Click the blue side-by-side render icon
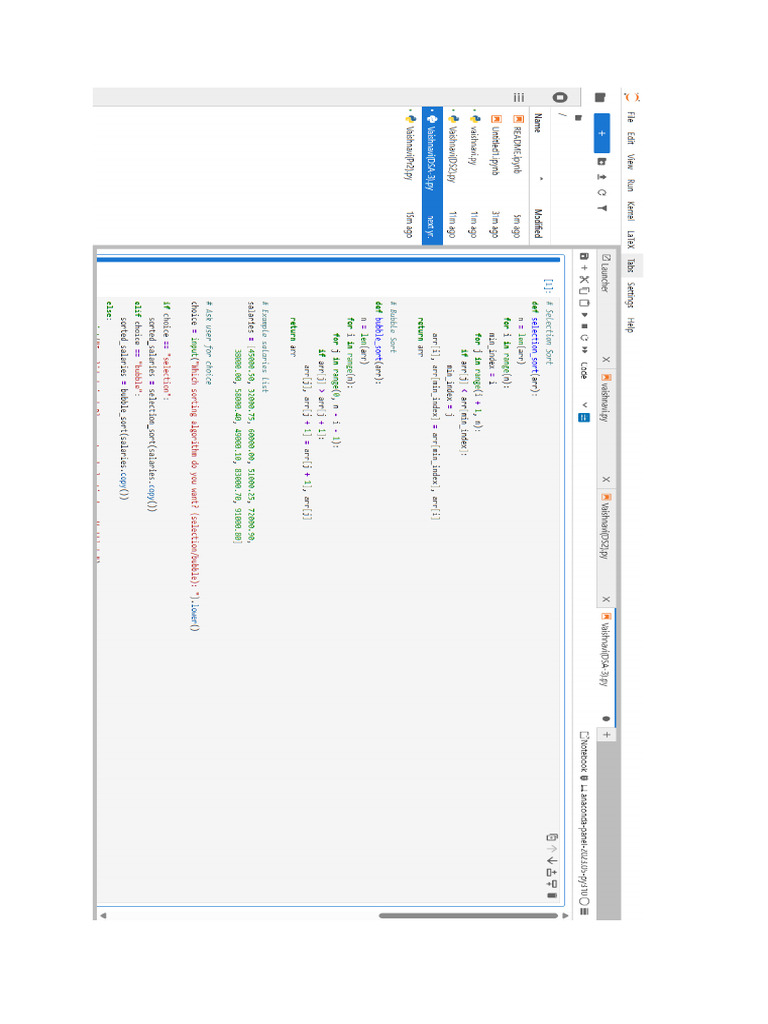Viewport: 768px width, 1024px height. tap(584, 417)
